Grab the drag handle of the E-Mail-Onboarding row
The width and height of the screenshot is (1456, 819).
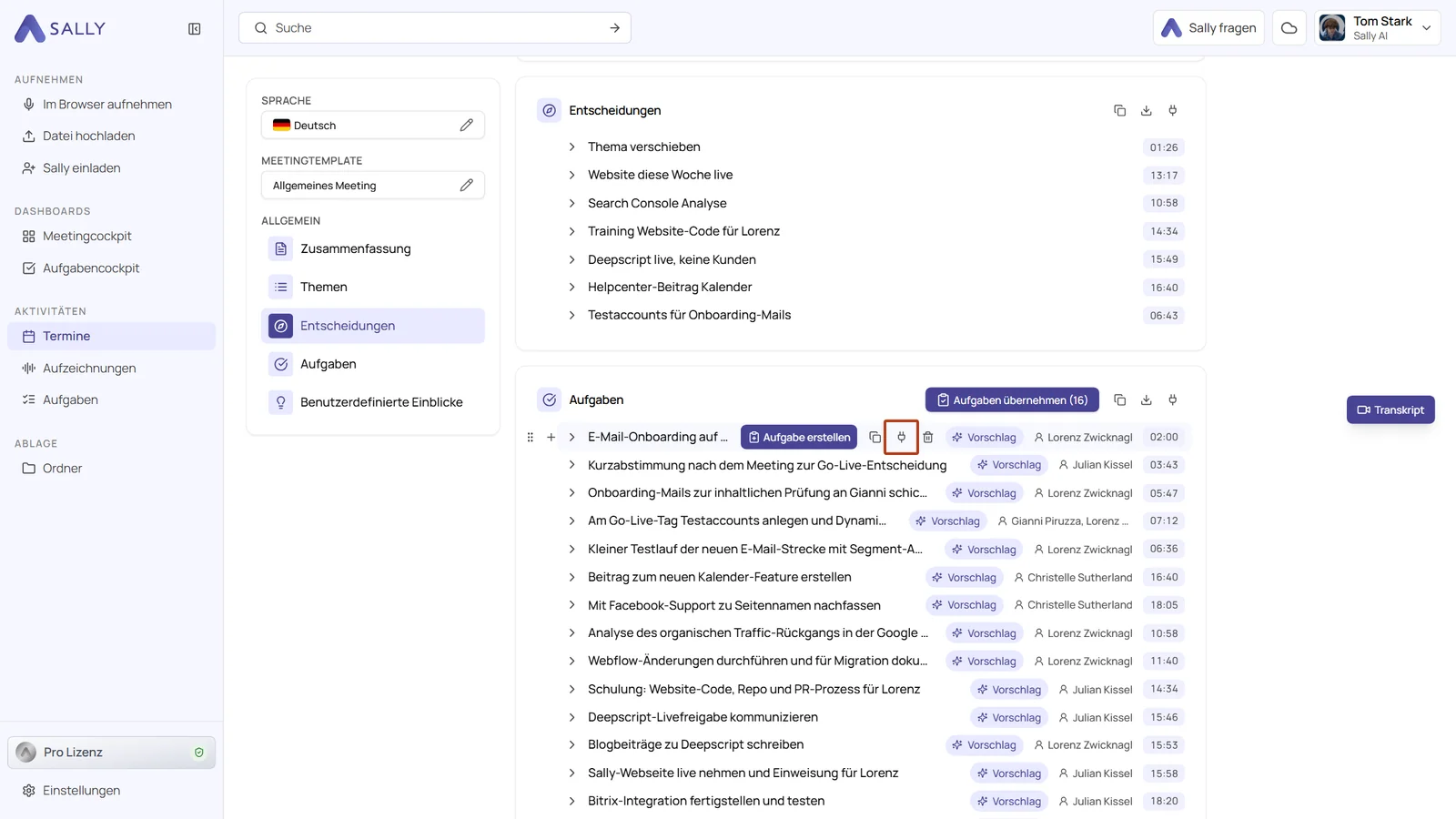click(531, 438)
